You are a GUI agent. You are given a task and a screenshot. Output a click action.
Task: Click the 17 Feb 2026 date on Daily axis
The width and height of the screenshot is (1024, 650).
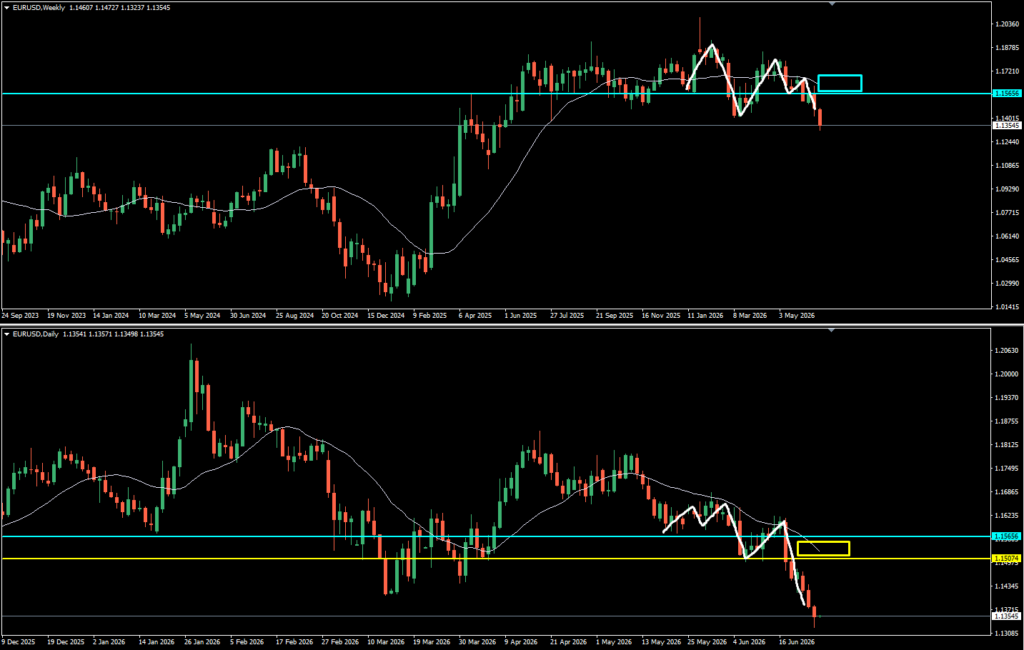click(x=294, y=642)
